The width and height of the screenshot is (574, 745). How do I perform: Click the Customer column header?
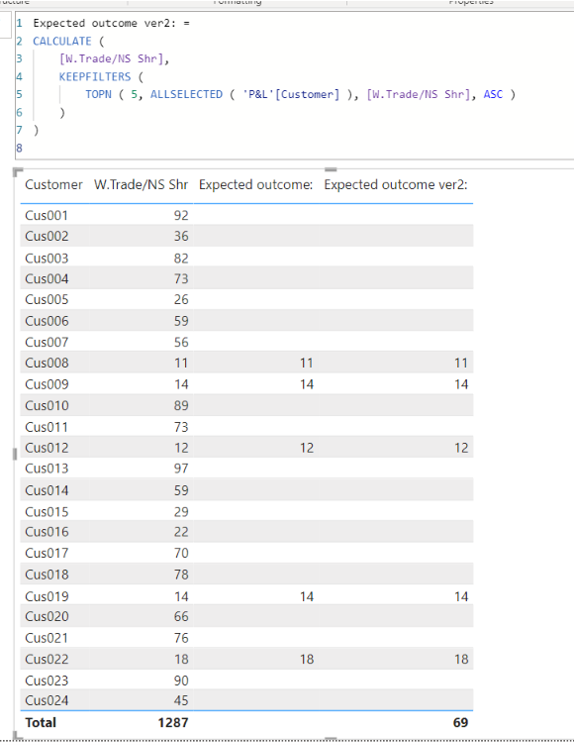pyautogui.click(x=54, y=185)
